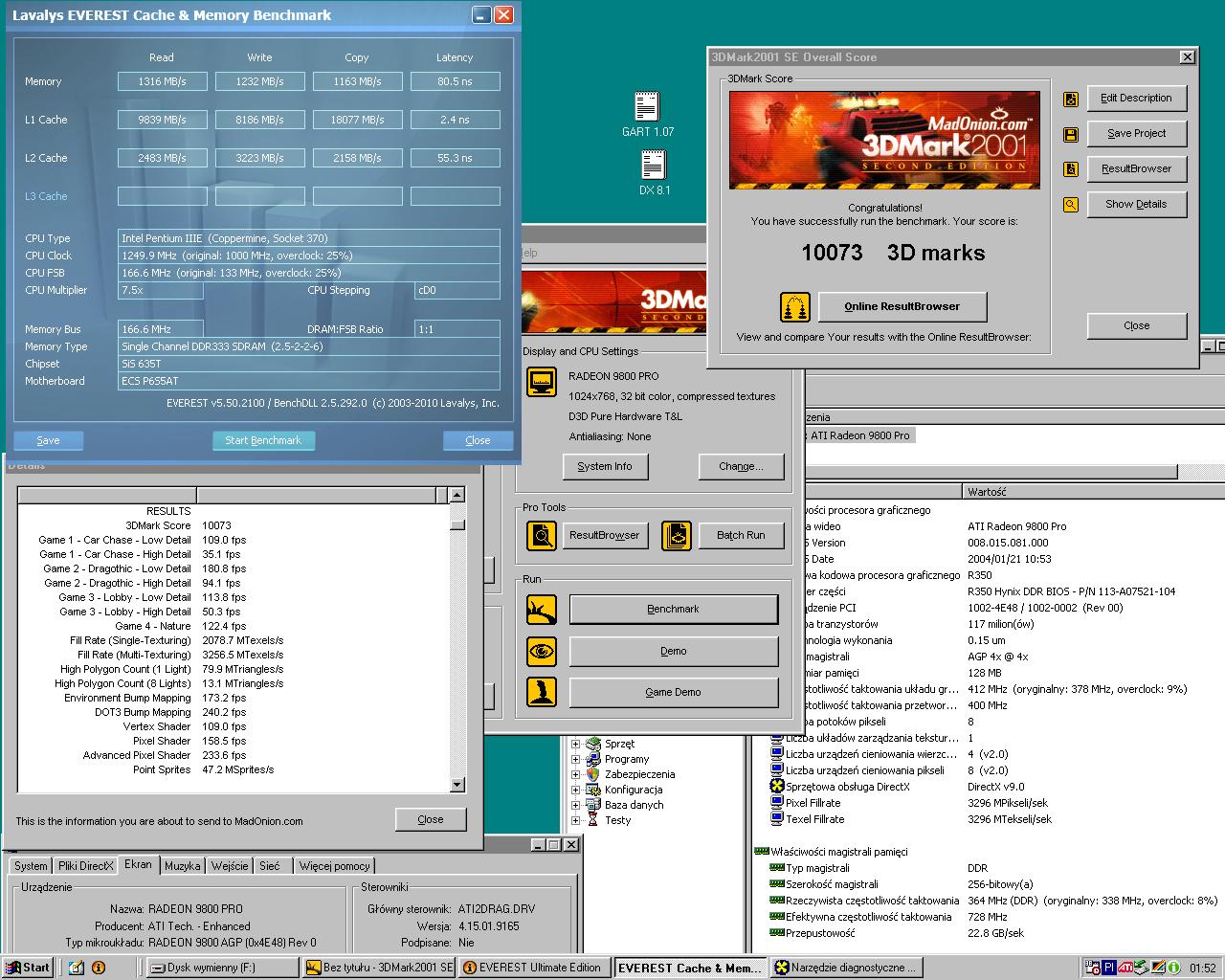The width and height of the screenshot is (1225, 980).
Task: Click the Batch Run icon in Pro Tools
Action: (x=677, y=535)
